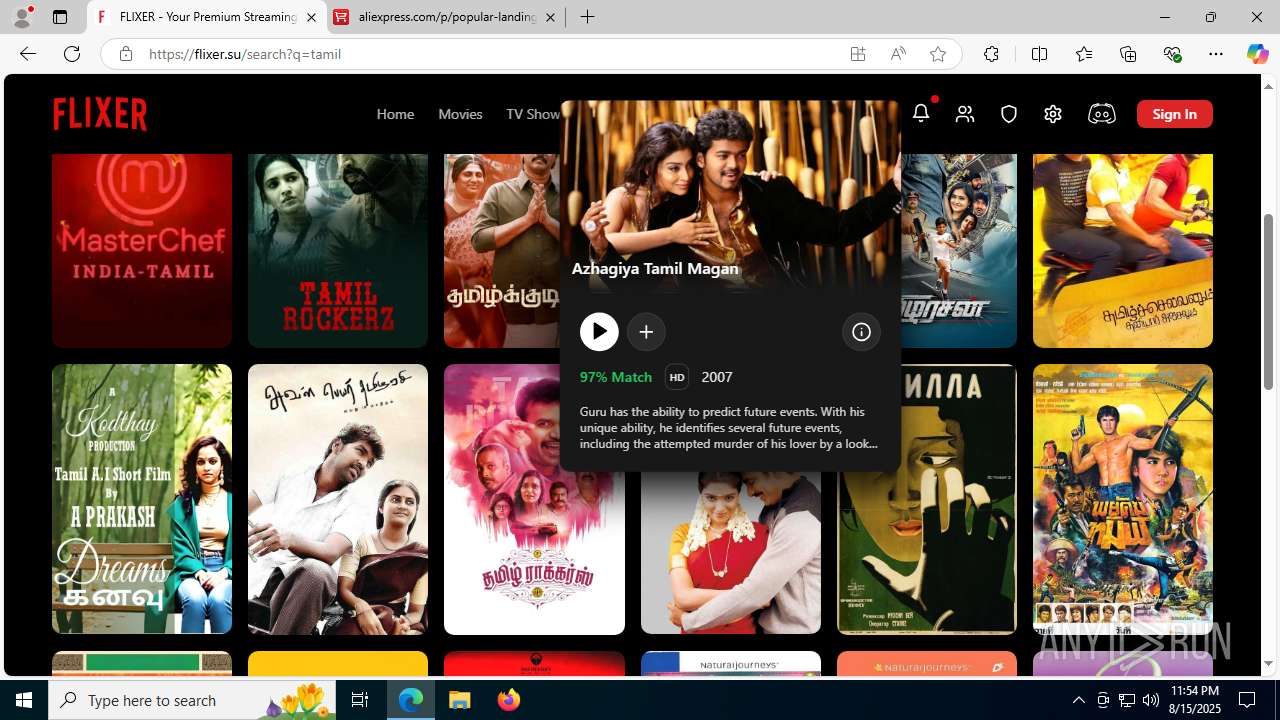This screenshot has width=1280, height=720.
Task: Play Azhagiya Tamil Magan from the popup
Action: point(599,332)
